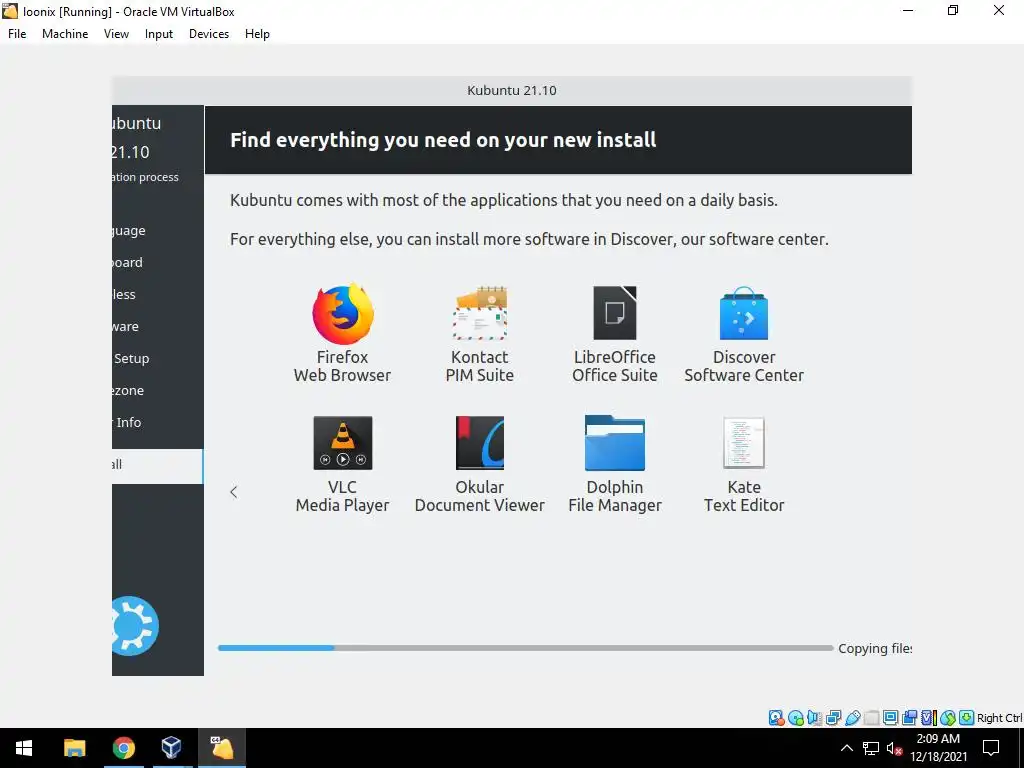This screenshot has width=1024, height=768.
Task: Click the Info step in sidebar
Action: [x=128, y=423]
